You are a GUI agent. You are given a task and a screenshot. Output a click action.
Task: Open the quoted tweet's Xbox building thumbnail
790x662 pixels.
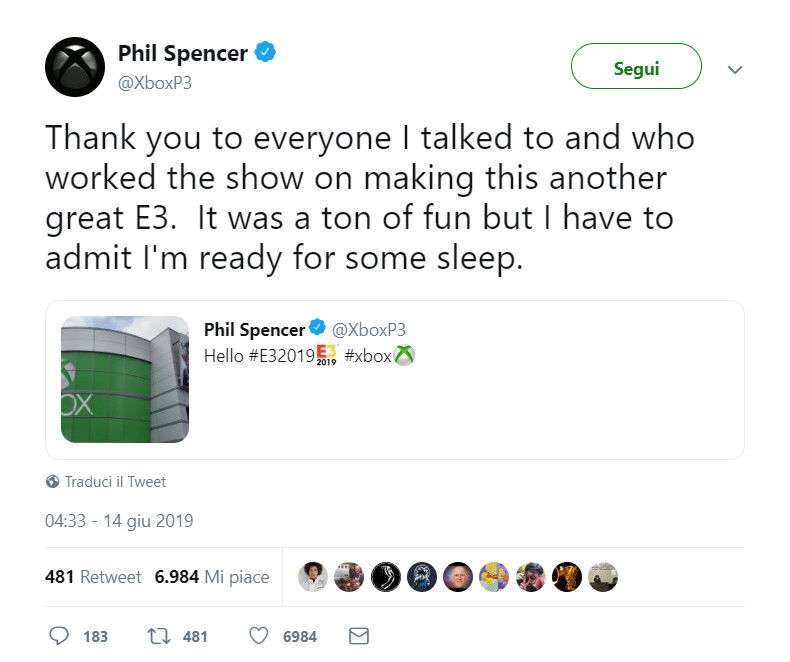(124, 379)
